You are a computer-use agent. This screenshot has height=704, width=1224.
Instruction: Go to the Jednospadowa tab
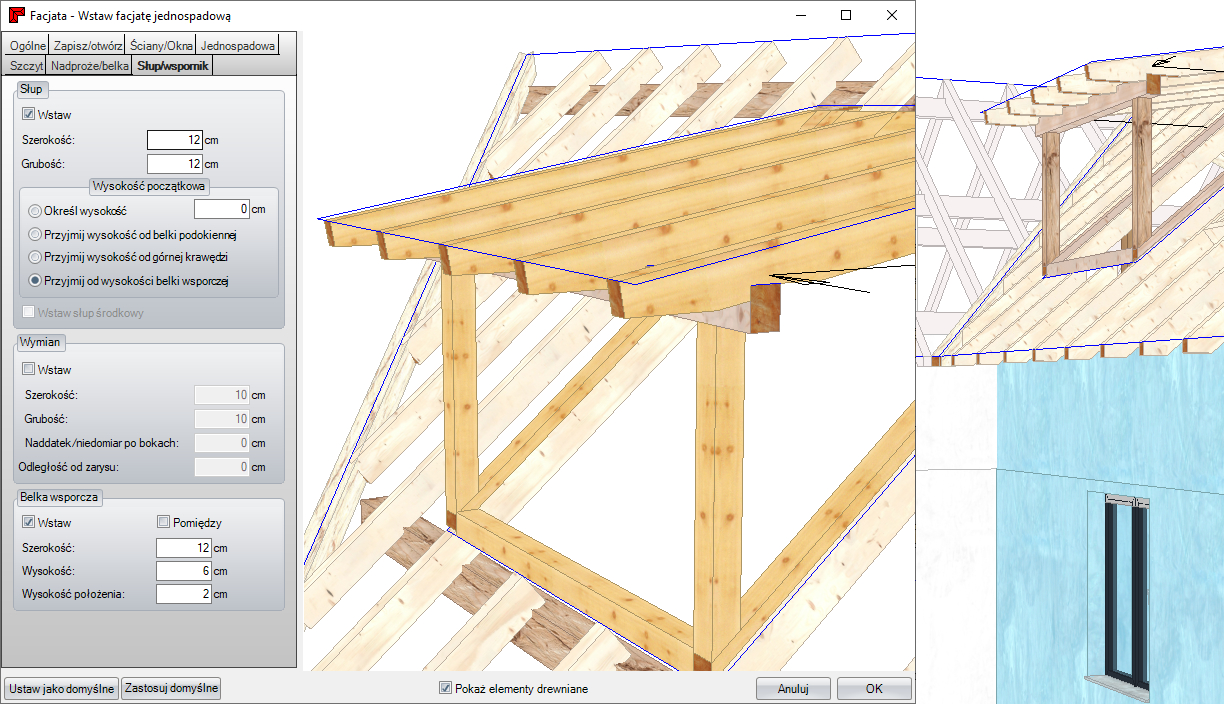[236, 45]
